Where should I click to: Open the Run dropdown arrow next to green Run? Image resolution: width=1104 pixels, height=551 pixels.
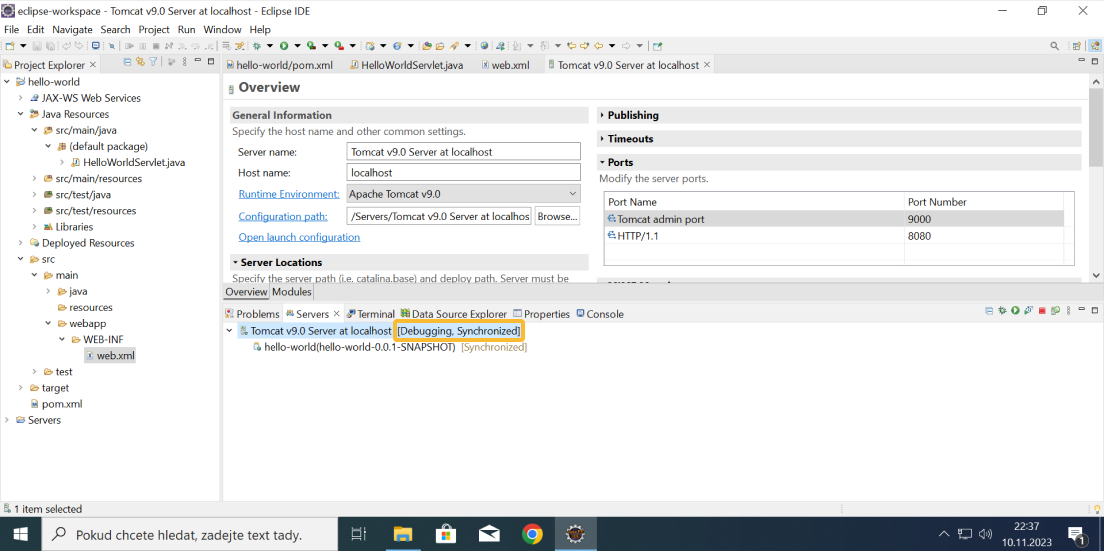pyautogui.click(x=297, y=46)
